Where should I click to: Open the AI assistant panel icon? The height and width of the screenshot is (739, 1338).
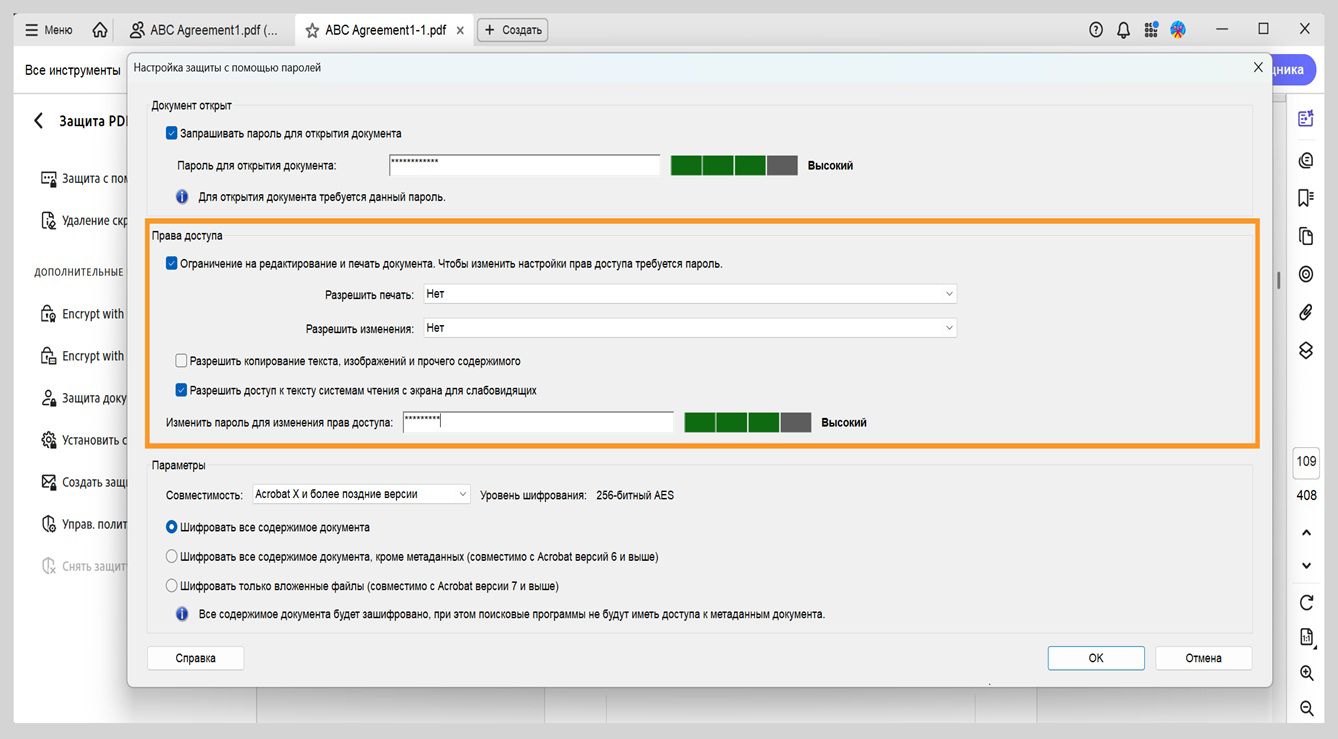click(1306, 118)
